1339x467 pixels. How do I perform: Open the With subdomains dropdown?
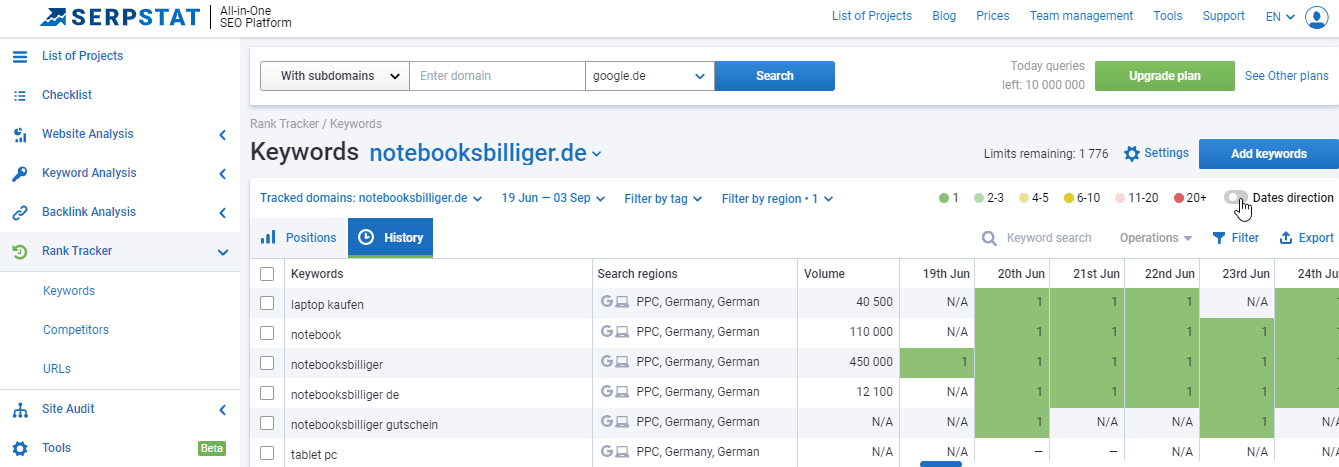tap(335, 76)
